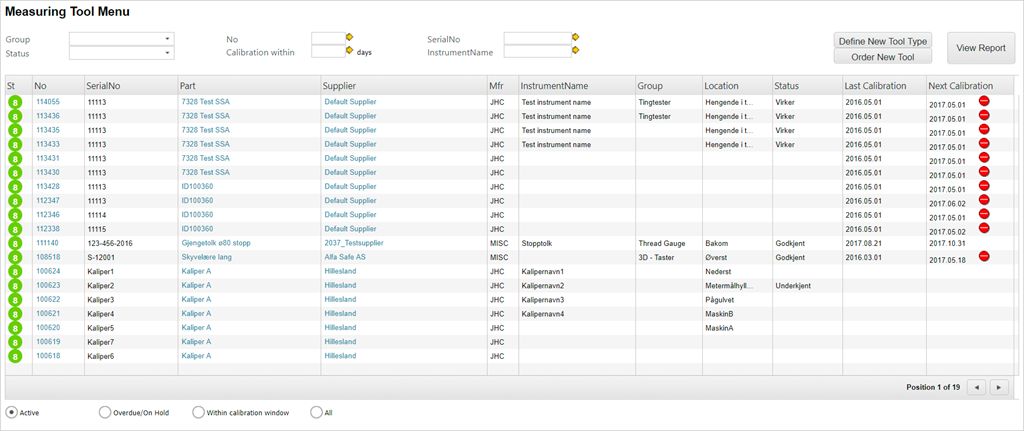Image resolution: width=1024 pixels, height=431 pixels.
Task: Click green status icon for tool 114055
Action: [x=16, y=102]
